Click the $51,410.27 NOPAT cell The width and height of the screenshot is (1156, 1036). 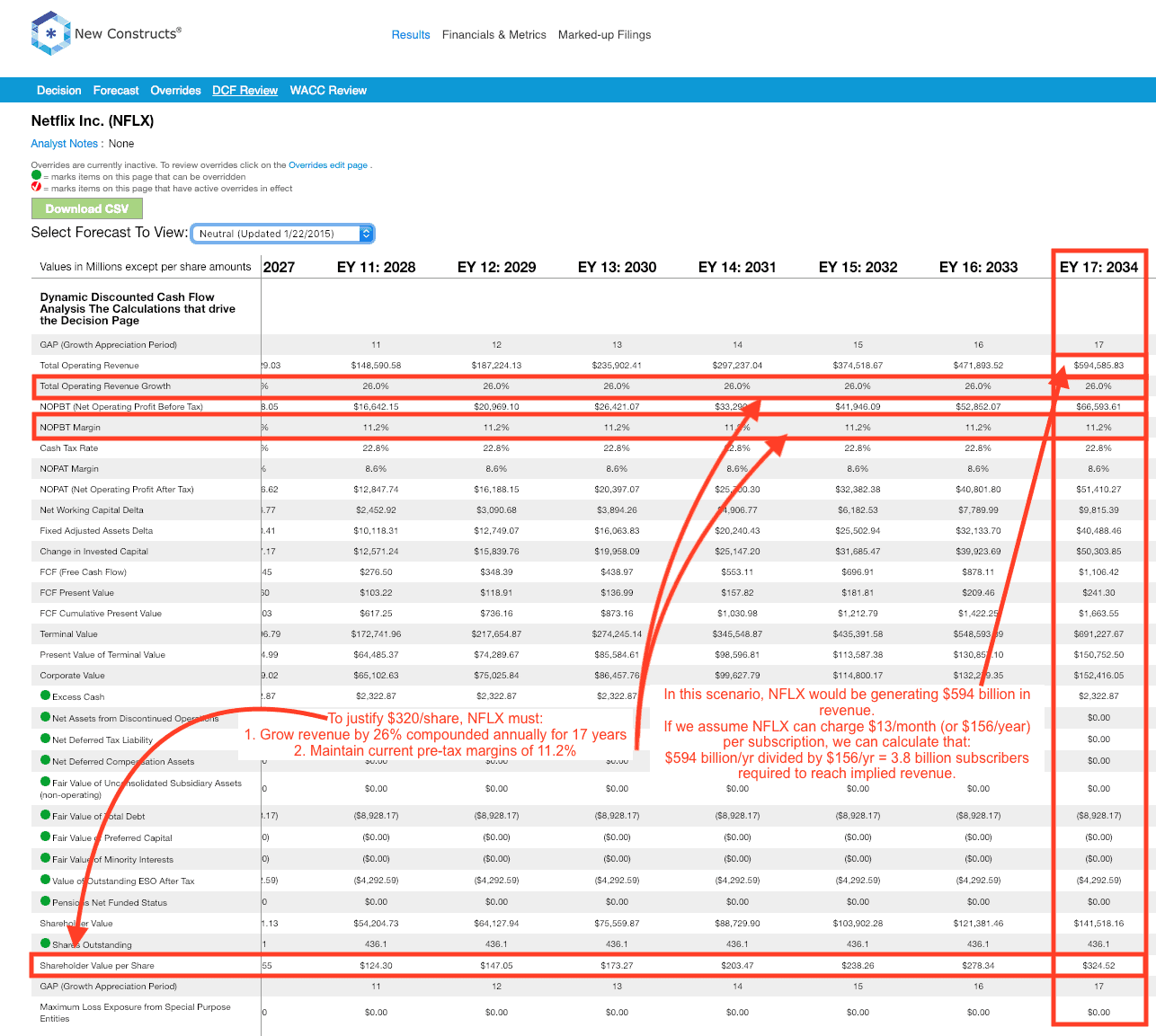pos(1098,490)
